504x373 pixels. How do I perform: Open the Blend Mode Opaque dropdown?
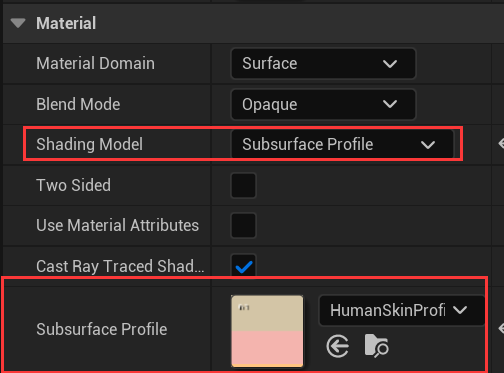(x=323, y=104)
